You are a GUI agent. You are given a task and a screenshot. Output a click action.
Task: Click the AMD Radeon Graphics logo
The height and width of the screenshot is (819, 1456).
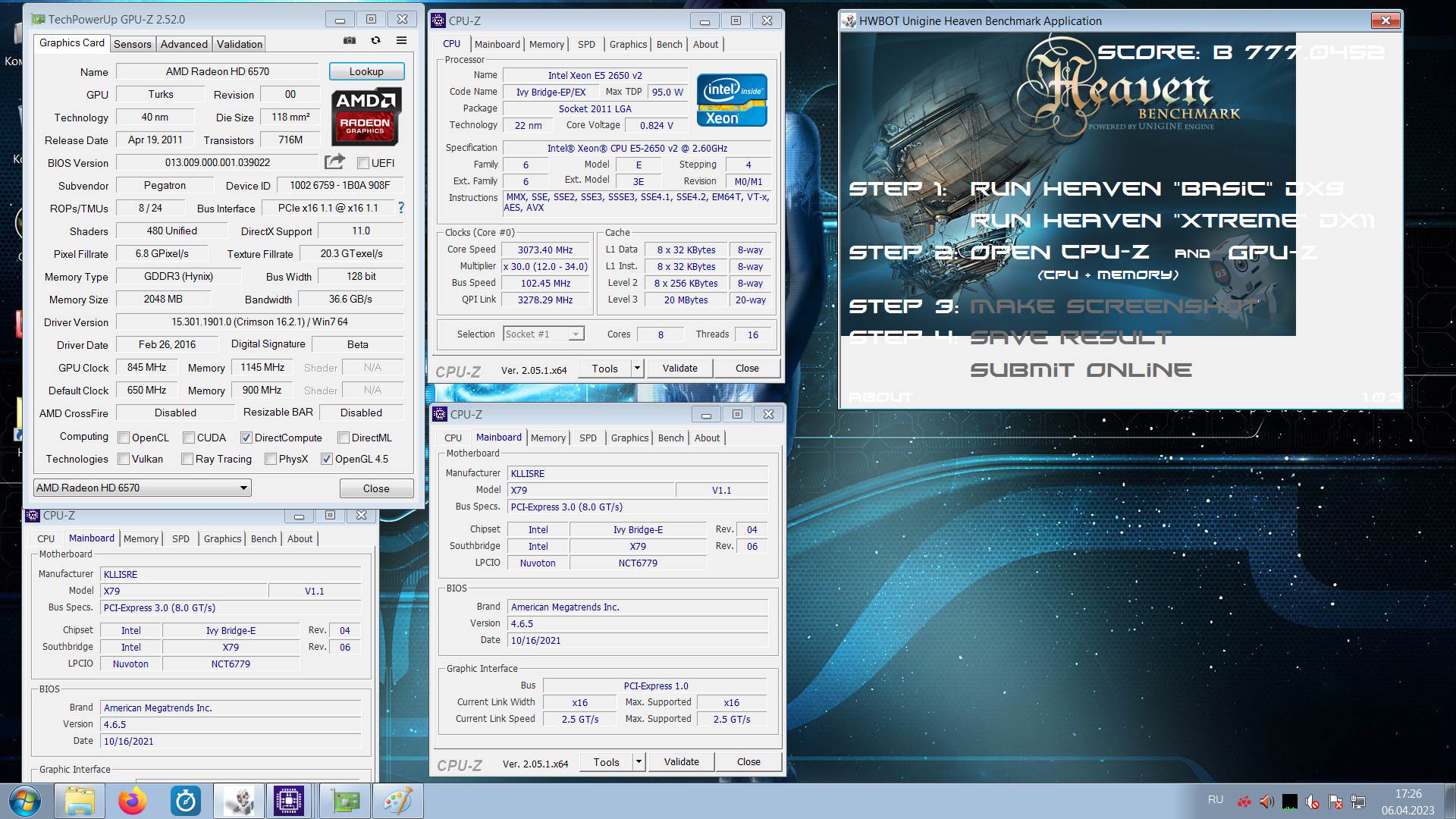coord(366,117)
